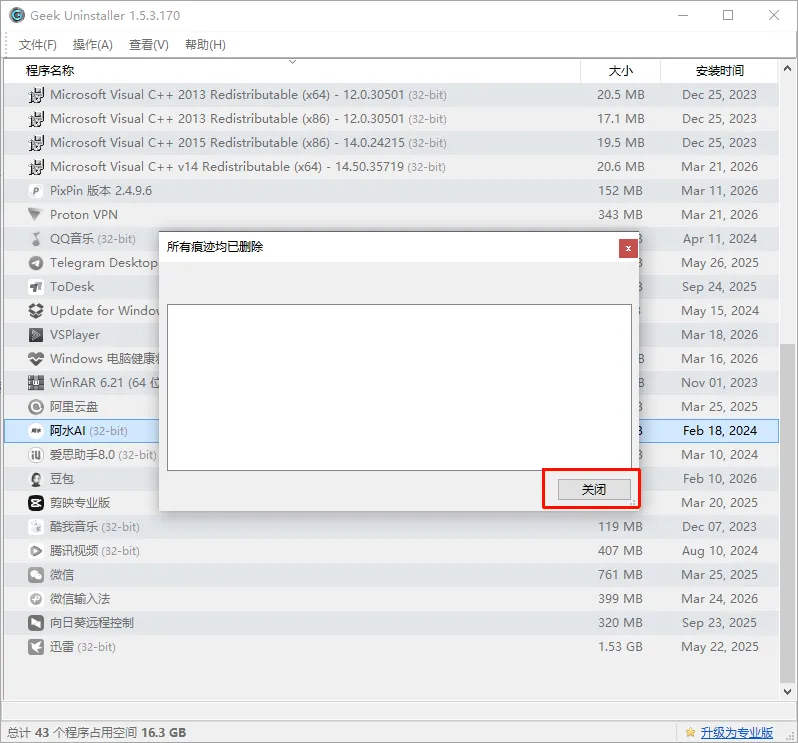Click the 阿水AI app icon
Screen dimensions: 798x743
[x=36, y=431]
